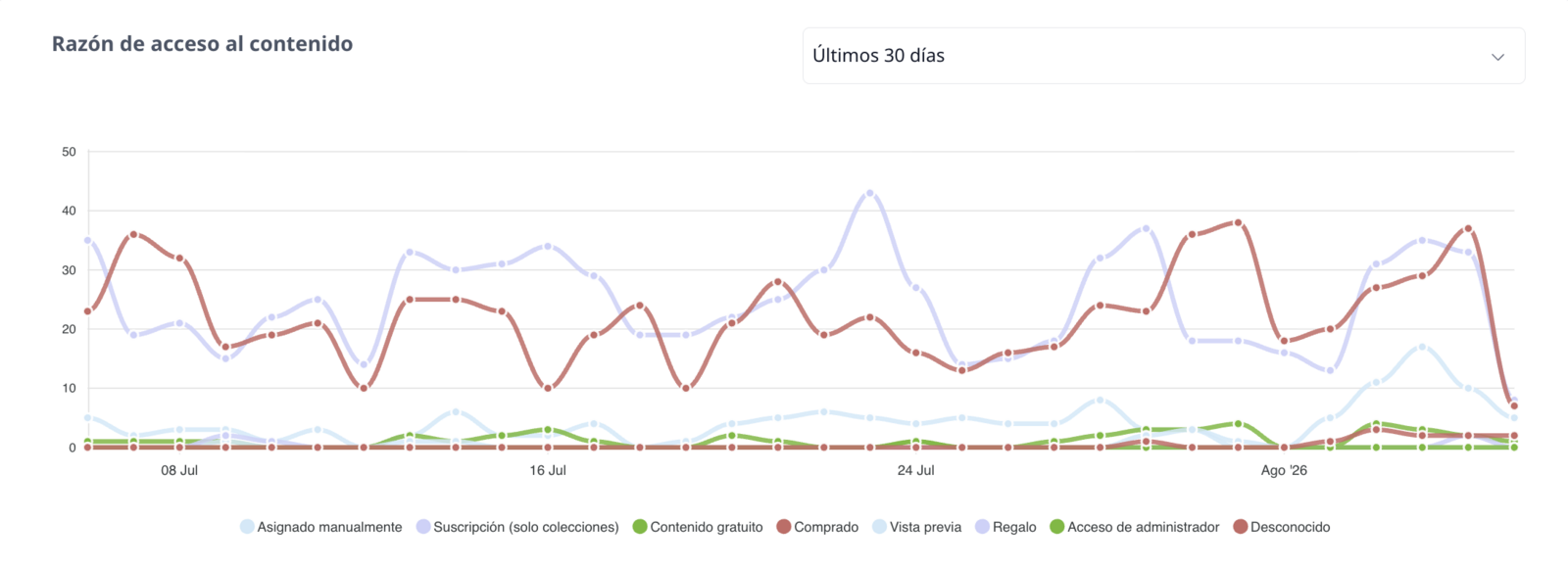Toggle the Regalo legend entry
Screen dimensions: 1568x569
1005,527
